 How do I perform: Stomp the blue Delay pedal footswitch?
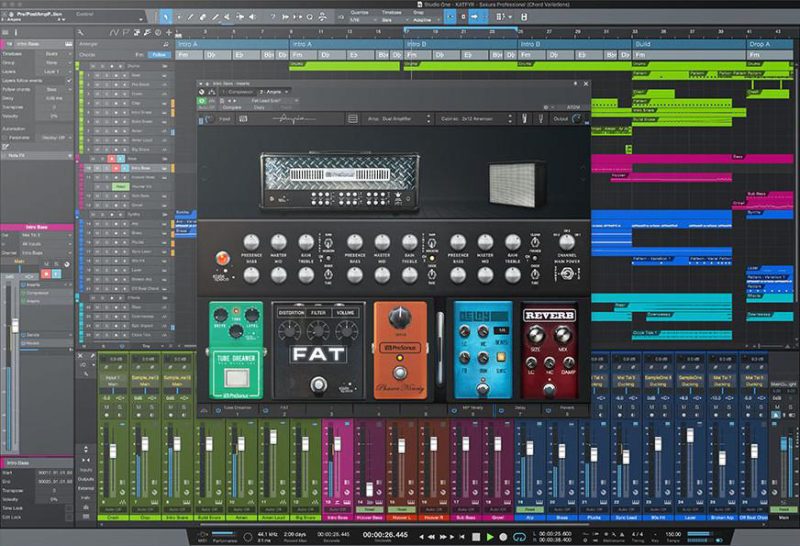pos(482,389)
